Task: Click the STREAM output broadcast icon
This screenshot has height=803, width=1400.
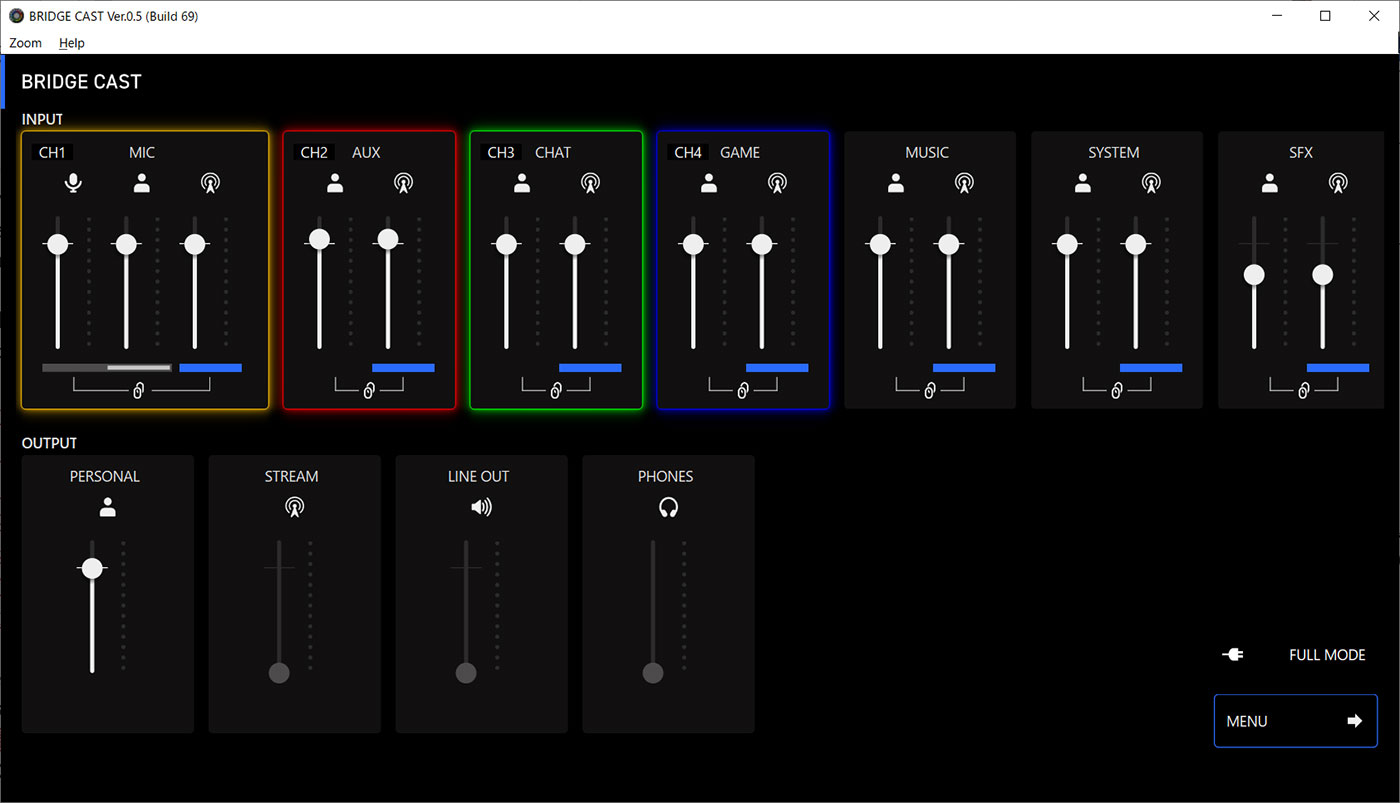Action: click(294, 507)
